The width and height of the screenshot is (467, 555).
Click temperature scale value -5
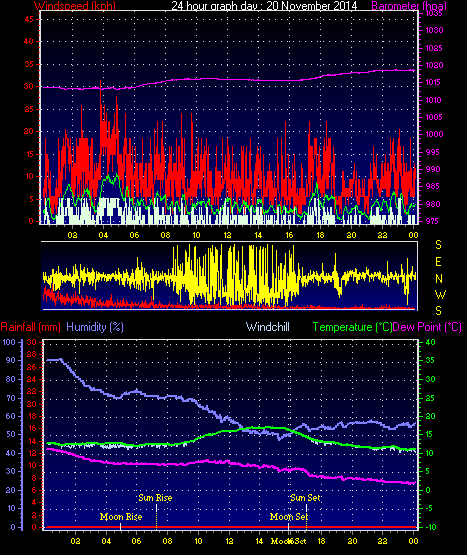pos(429,508)
